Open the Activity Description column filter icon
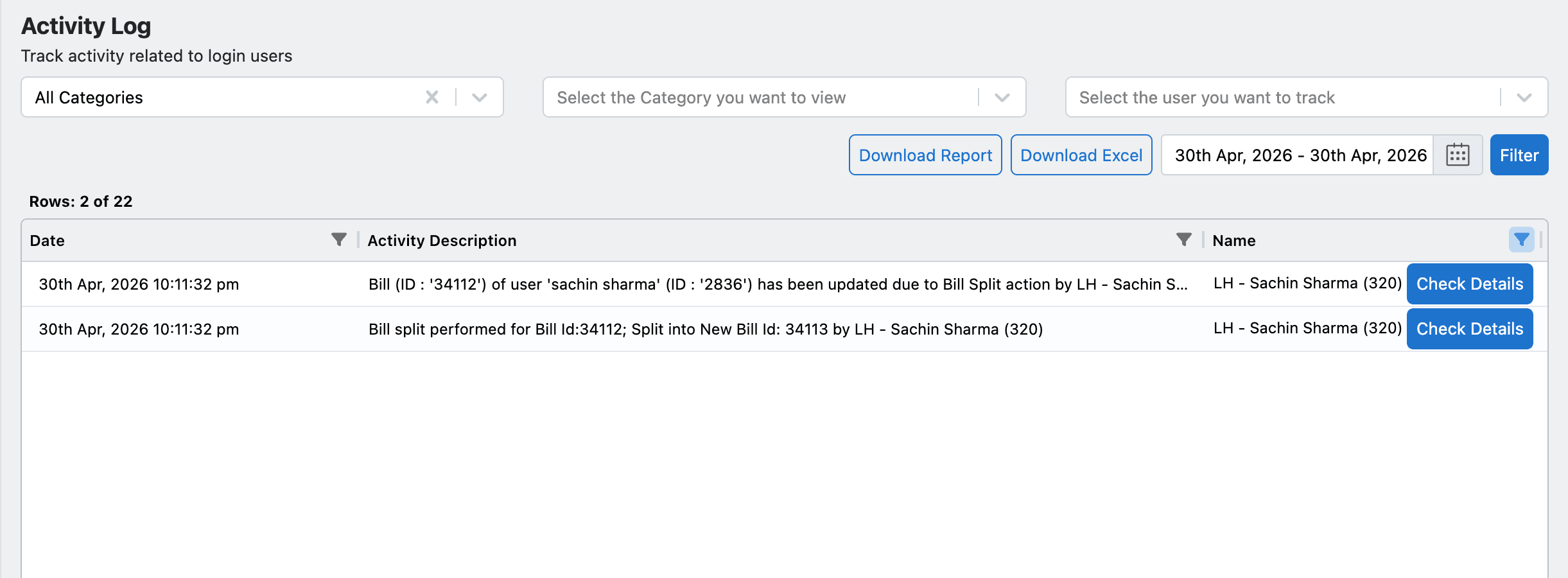1568x578 pixels. [x=1184, y=240]
